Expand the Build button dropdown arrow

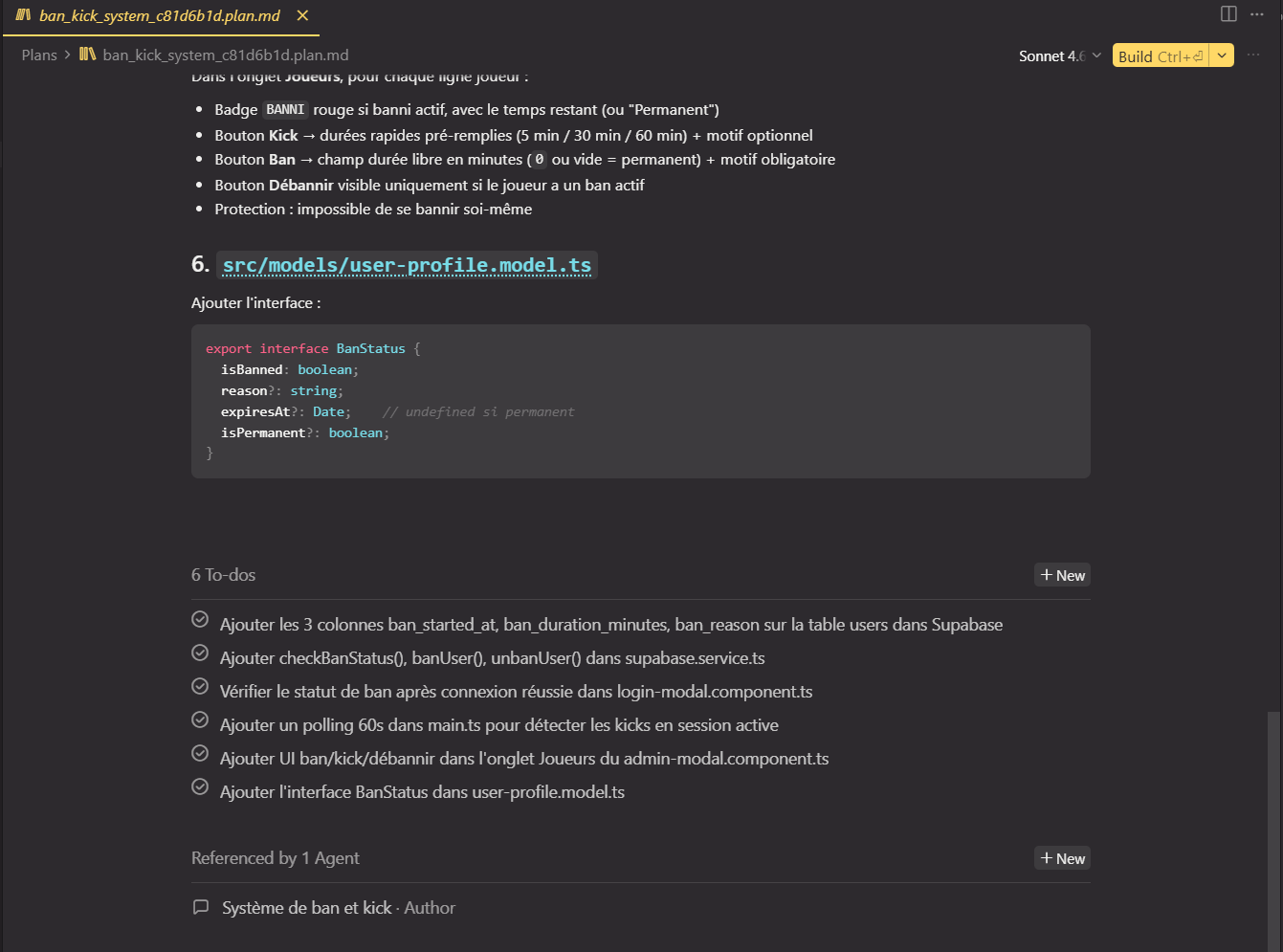(x=1222, y=55)
